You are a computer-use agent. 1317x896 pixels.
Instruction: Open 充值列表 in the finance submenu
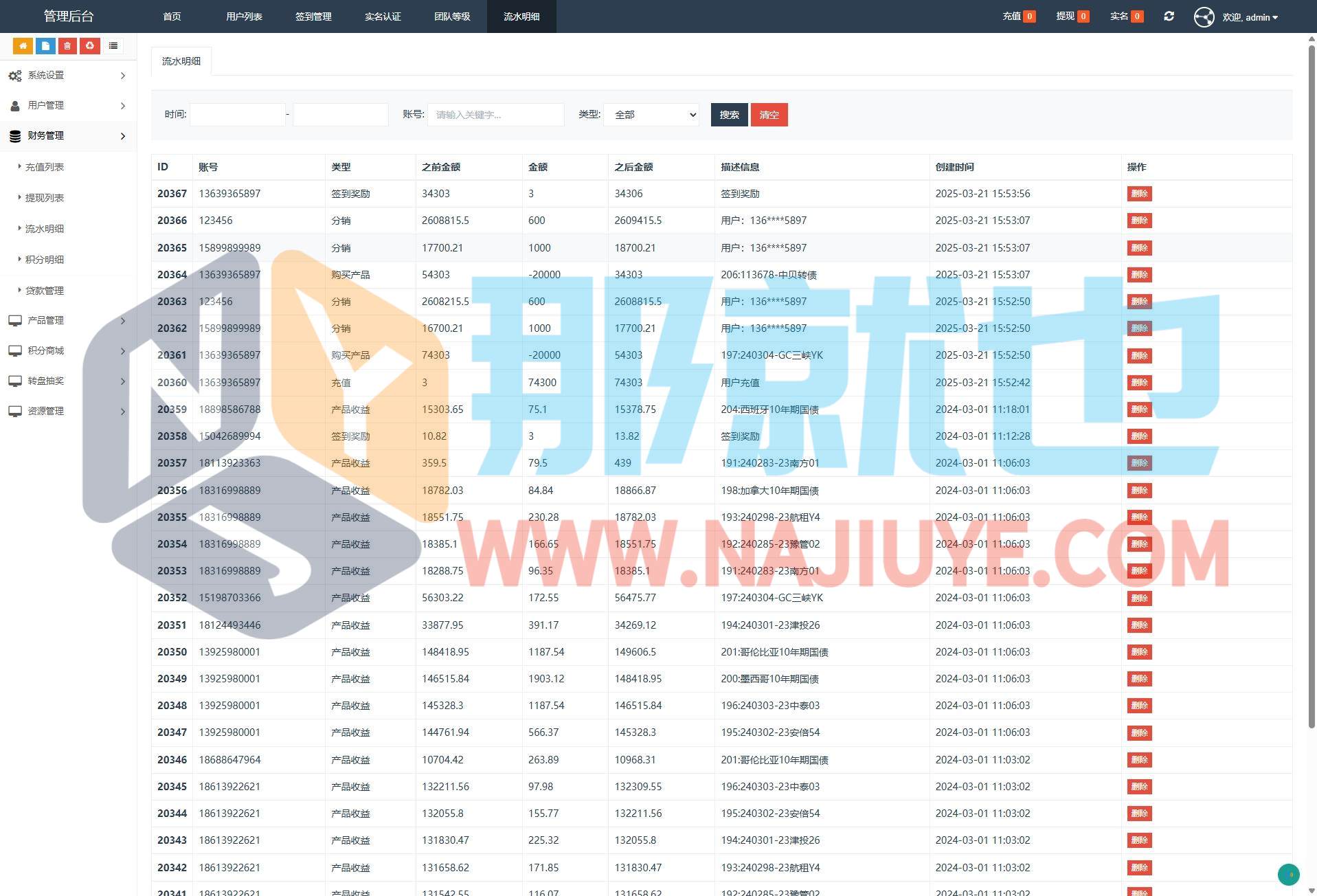[45, 167]
